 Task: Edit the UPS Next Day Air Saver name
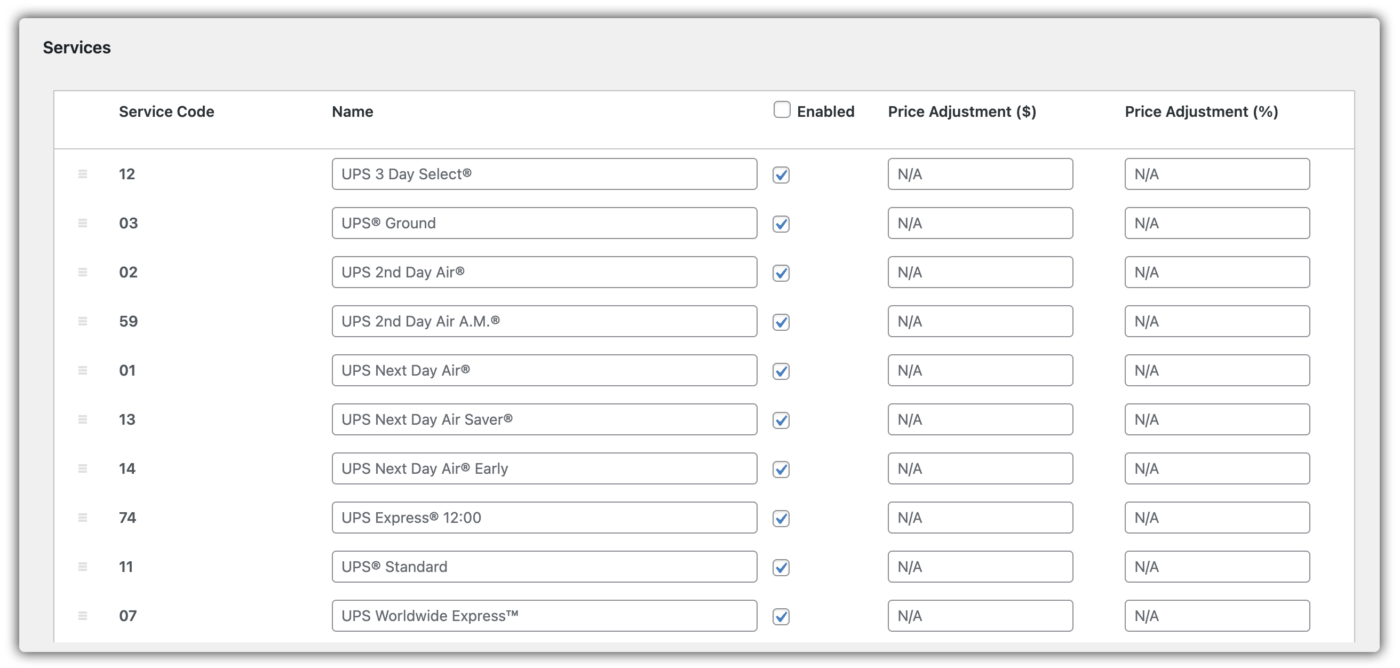tap(544, 419)
